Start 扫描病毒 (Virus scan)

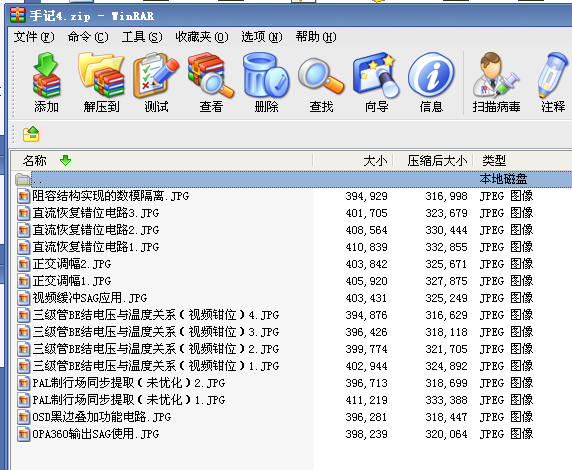pyautogui.click(x=496, y=82)
